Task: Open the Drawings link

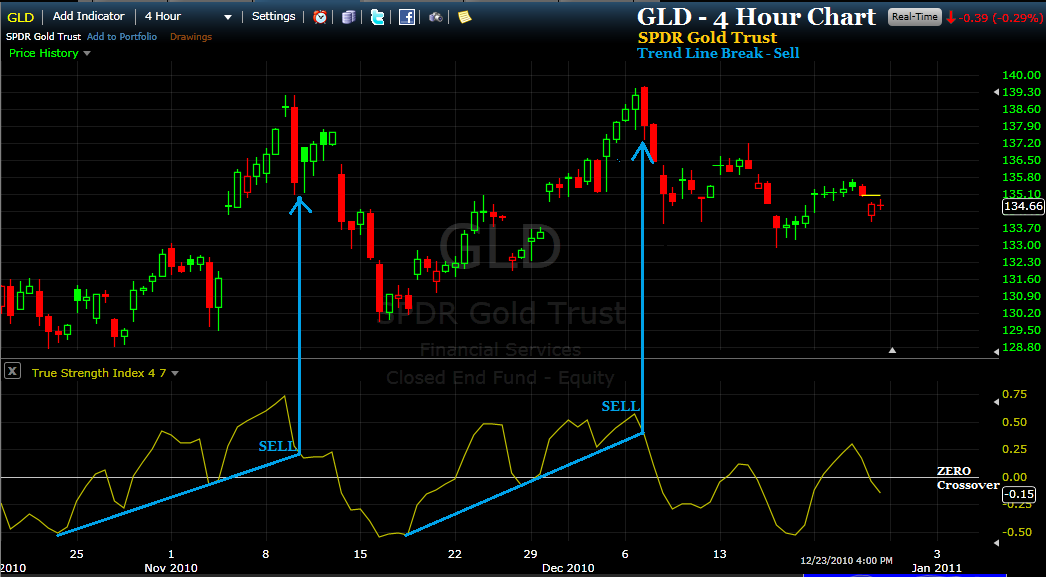Action: (x=191, y=37)
